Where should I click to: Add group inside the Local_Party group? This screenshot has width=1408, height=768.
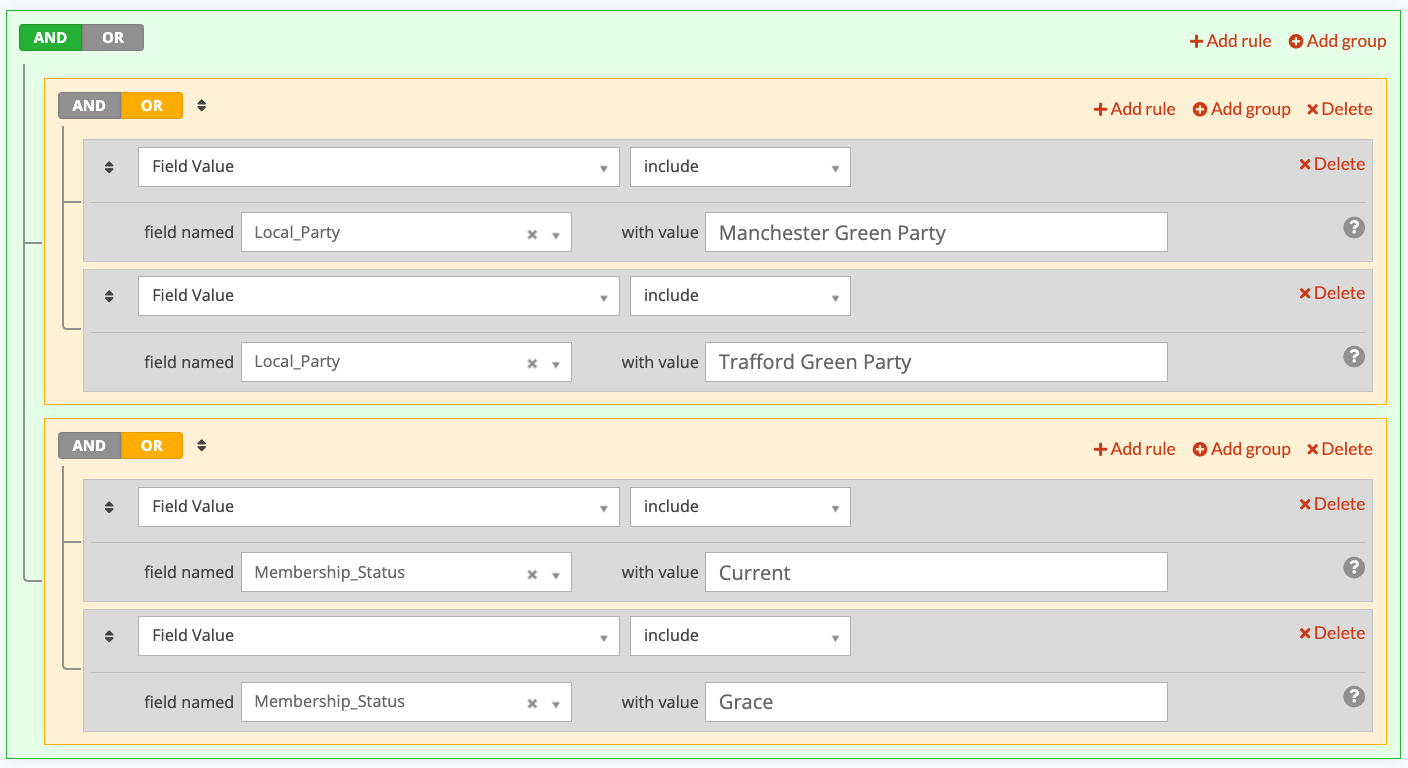click(x=1241, y=109)
